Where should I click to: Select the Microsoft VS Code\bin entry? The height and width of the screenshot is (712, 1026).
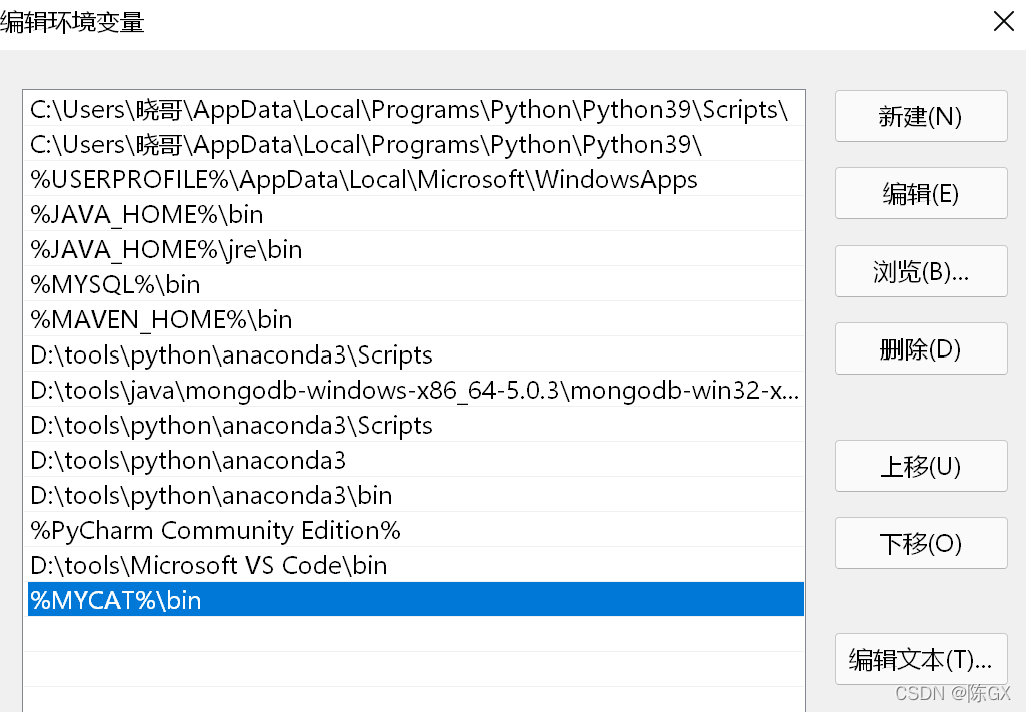416,565
